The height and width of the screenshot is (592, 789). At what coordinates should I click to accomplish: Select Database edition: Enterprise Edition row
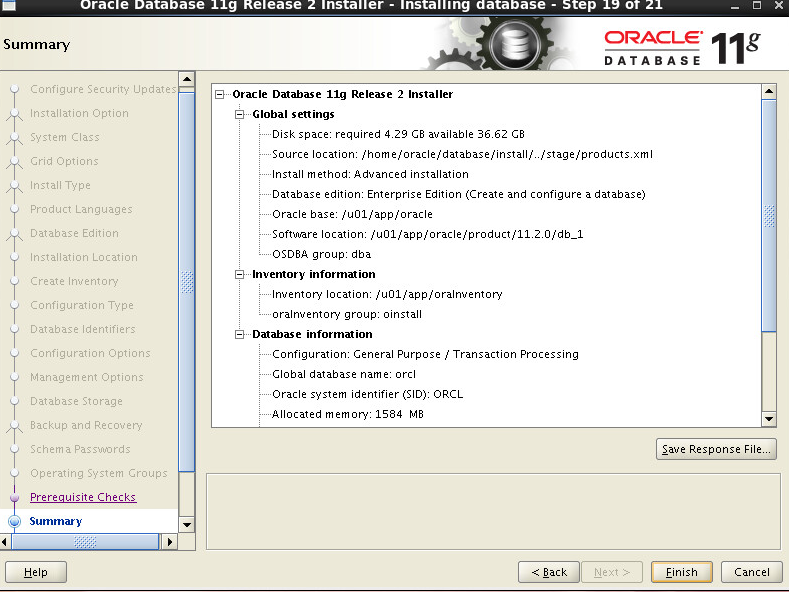tap(458, 194)
